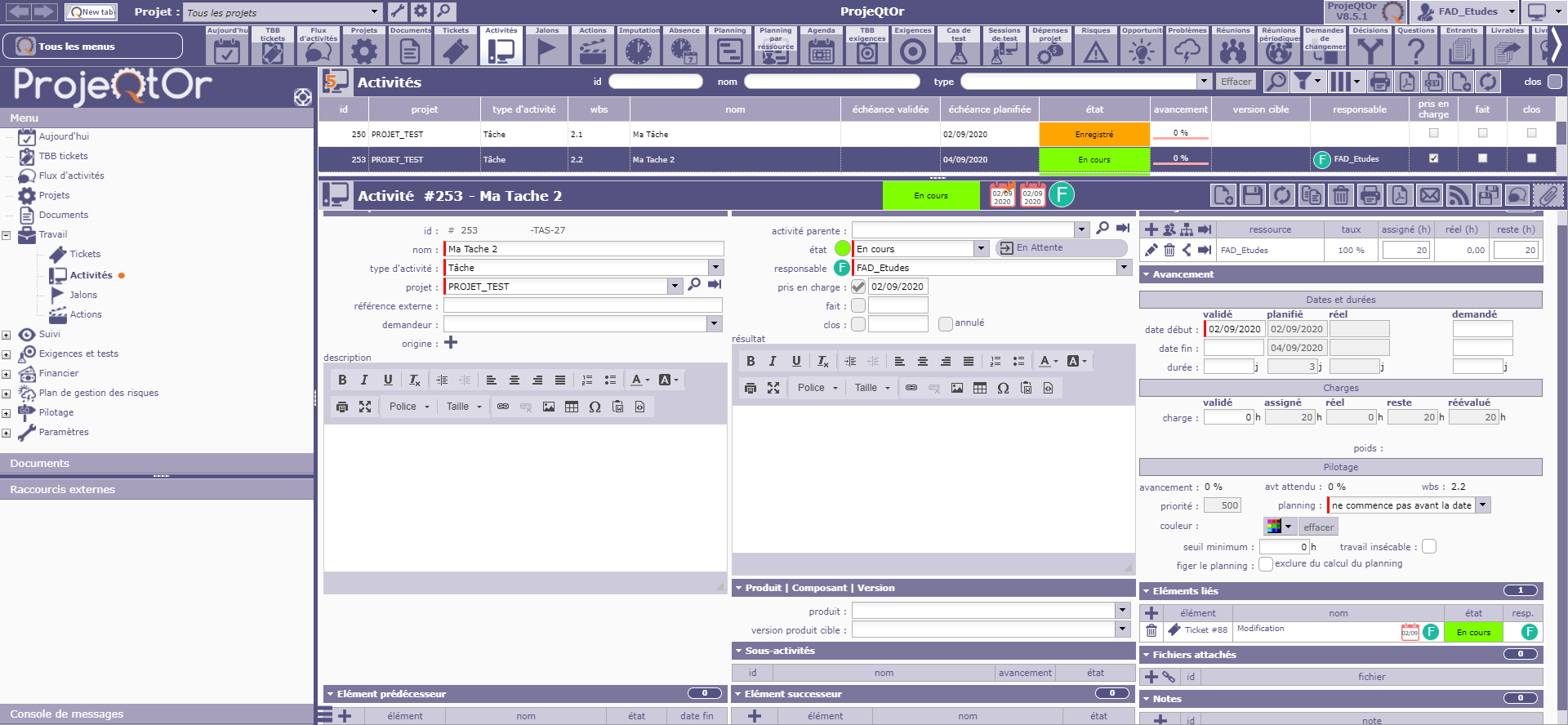This screenshot has width=1568, height=725.
Task: Enable the 'travail insécable' checkbox
Action: 1429,546
